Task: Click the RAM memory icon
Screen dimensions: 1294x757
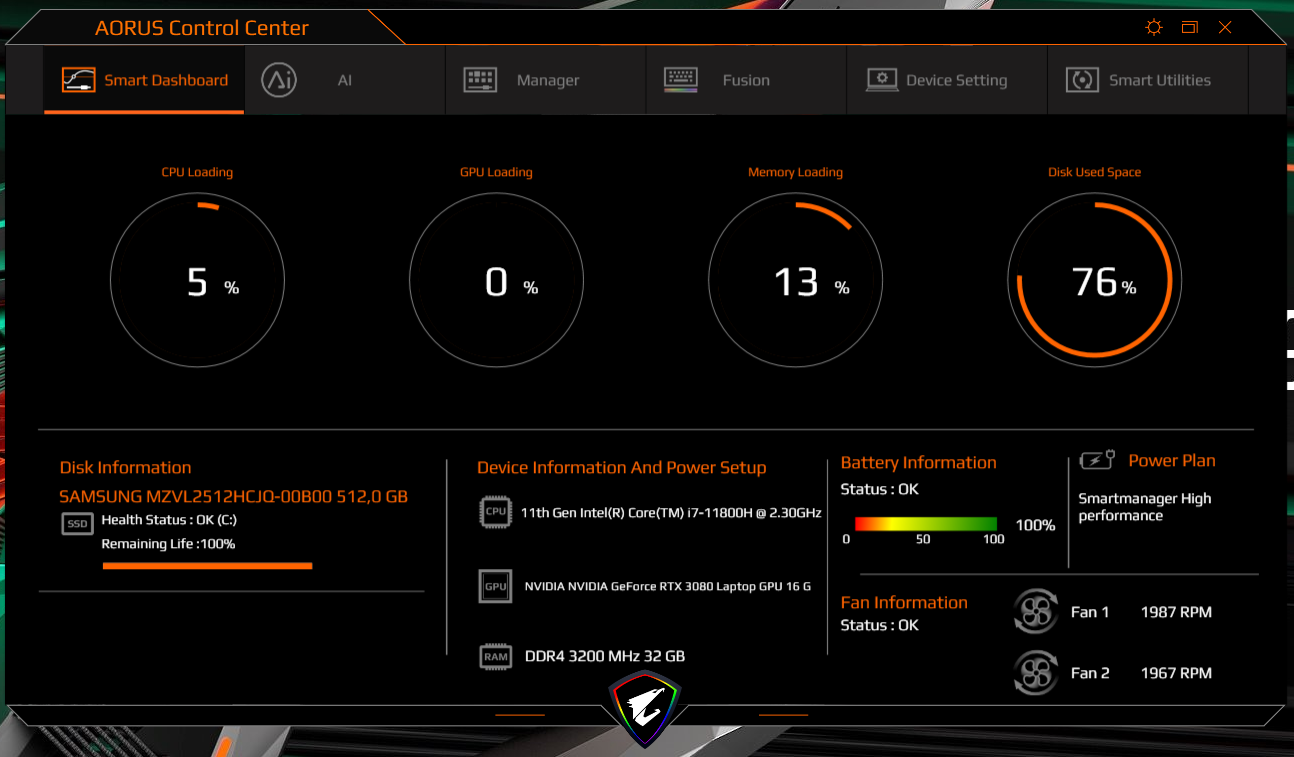Action: coord(495,657)
